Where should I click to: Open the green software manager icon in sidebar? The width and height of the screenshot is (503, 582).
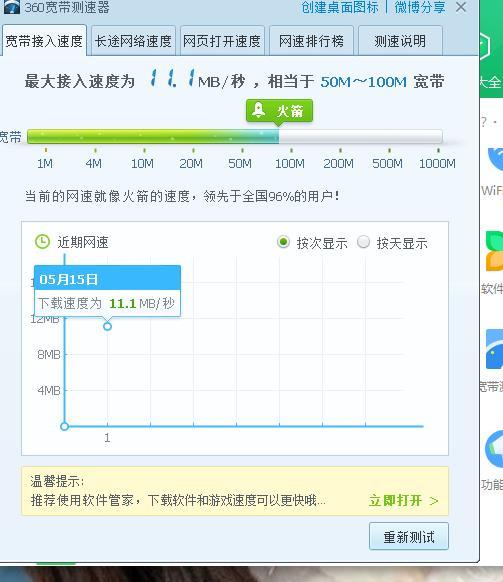[494, 251]
